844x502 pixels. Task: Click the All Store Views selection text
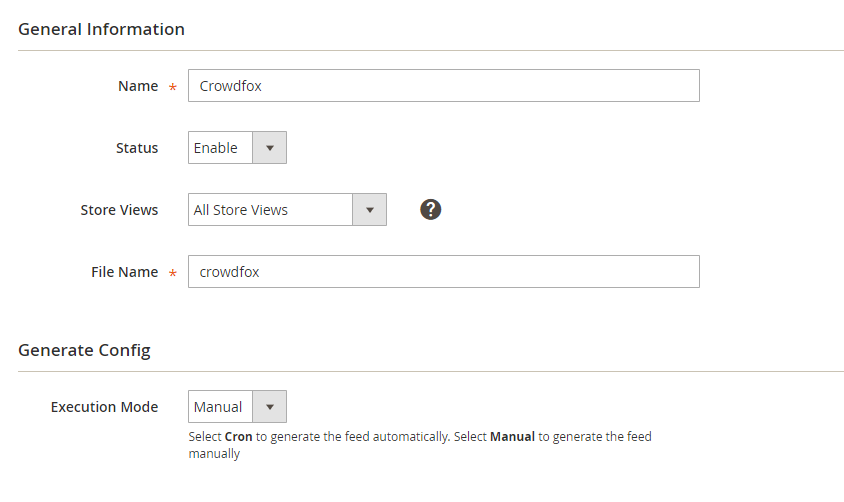click(241, 210)
